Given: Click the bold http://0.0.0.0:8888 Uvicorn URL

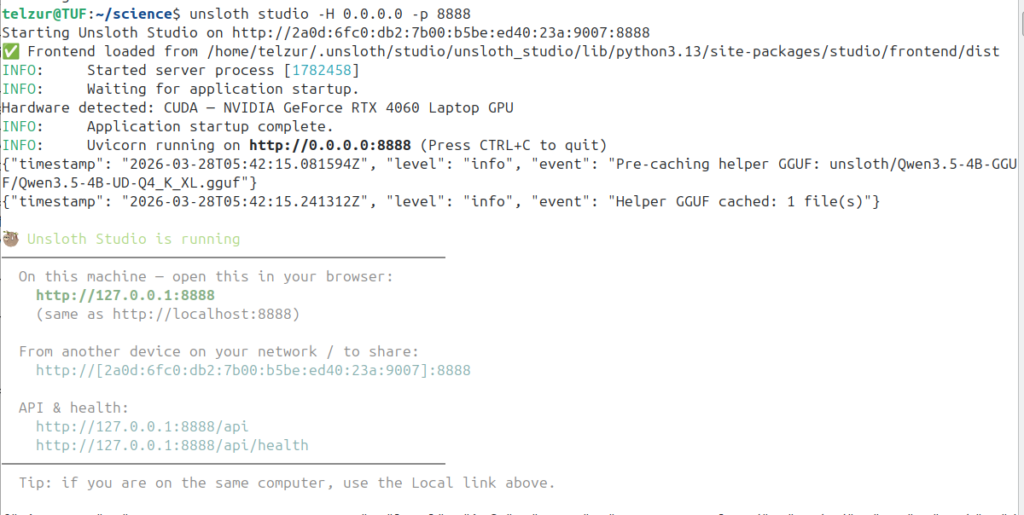Looking at the screenshot, I should [330, 145].
